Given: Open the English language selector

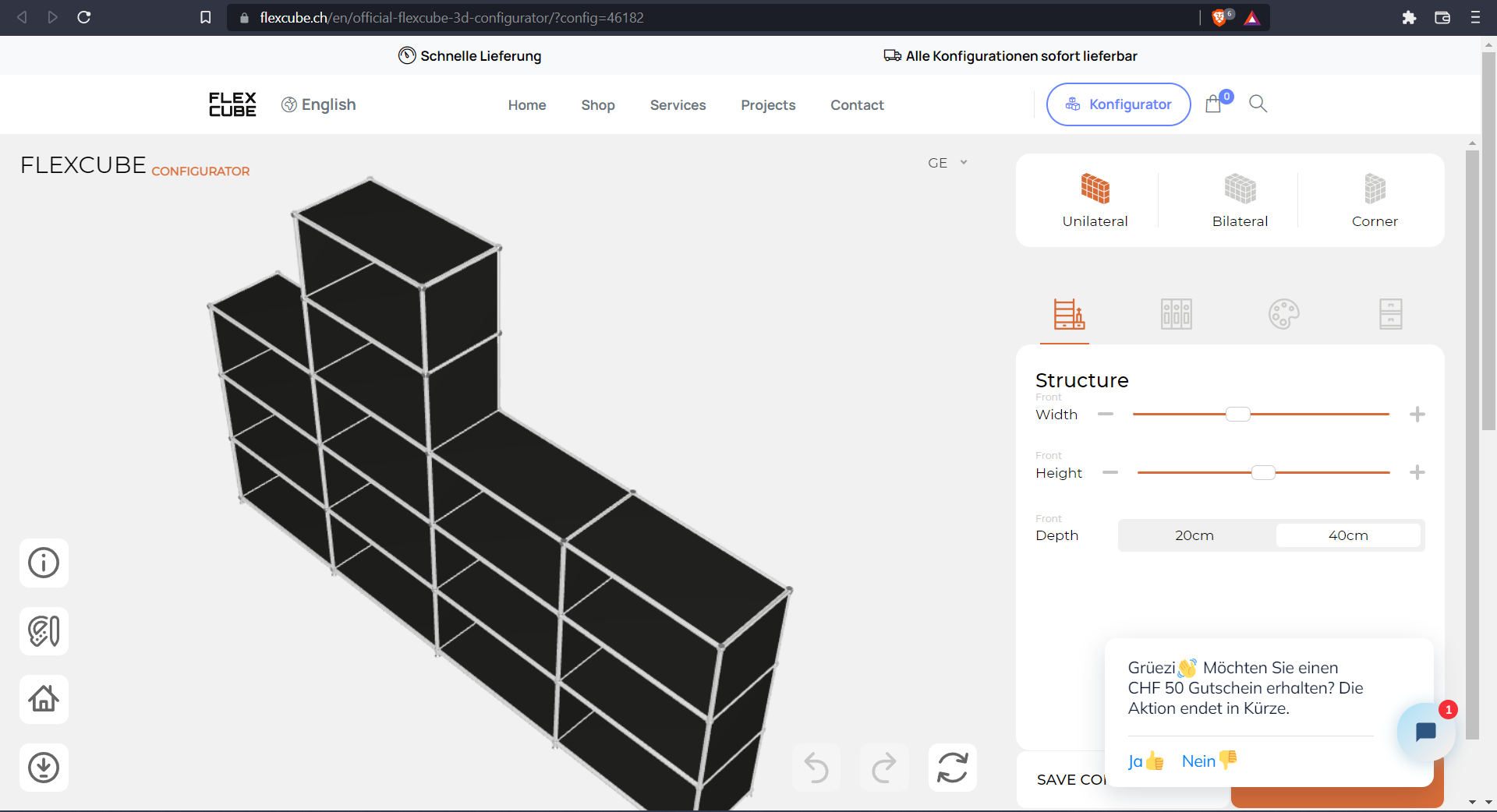Looking at the screenshot, I should pos(319,104).
